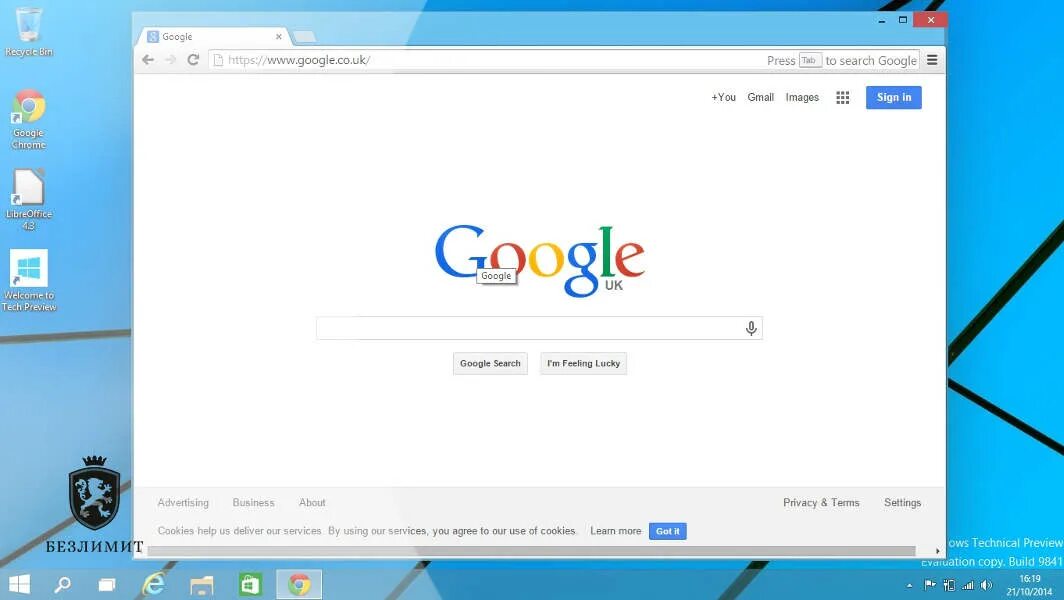The image size is (1064, 600).
Task: Click the Sign in button
Action: (x=894, y=98)
